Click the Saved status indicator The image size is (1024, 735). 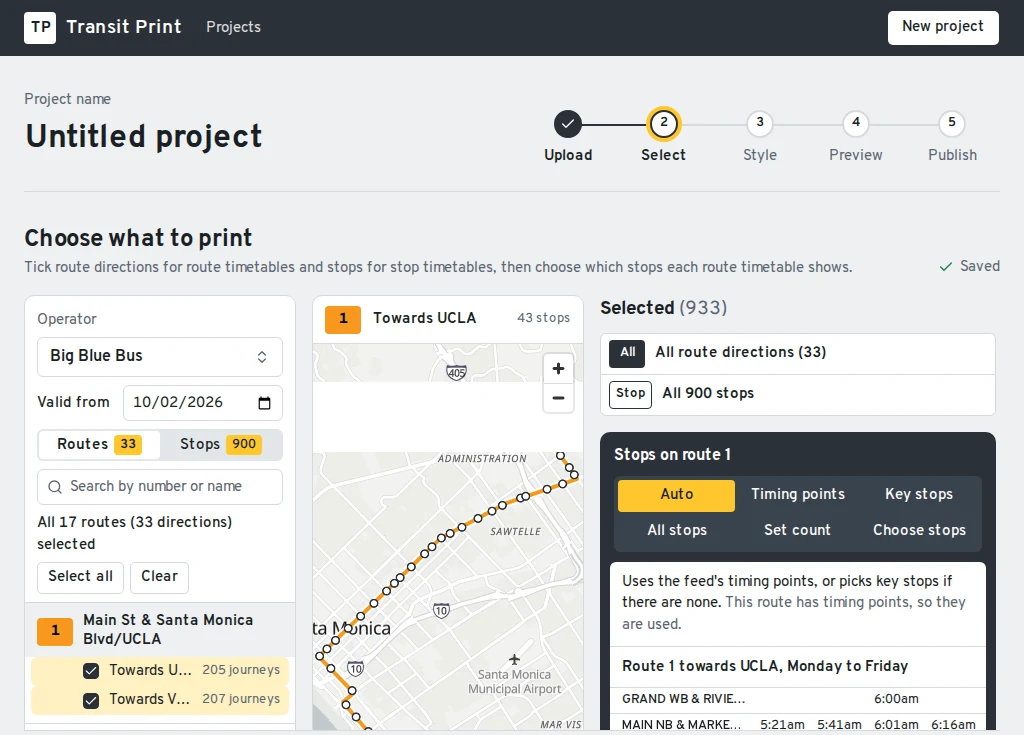pyautogui.click(x=970, y=267)
